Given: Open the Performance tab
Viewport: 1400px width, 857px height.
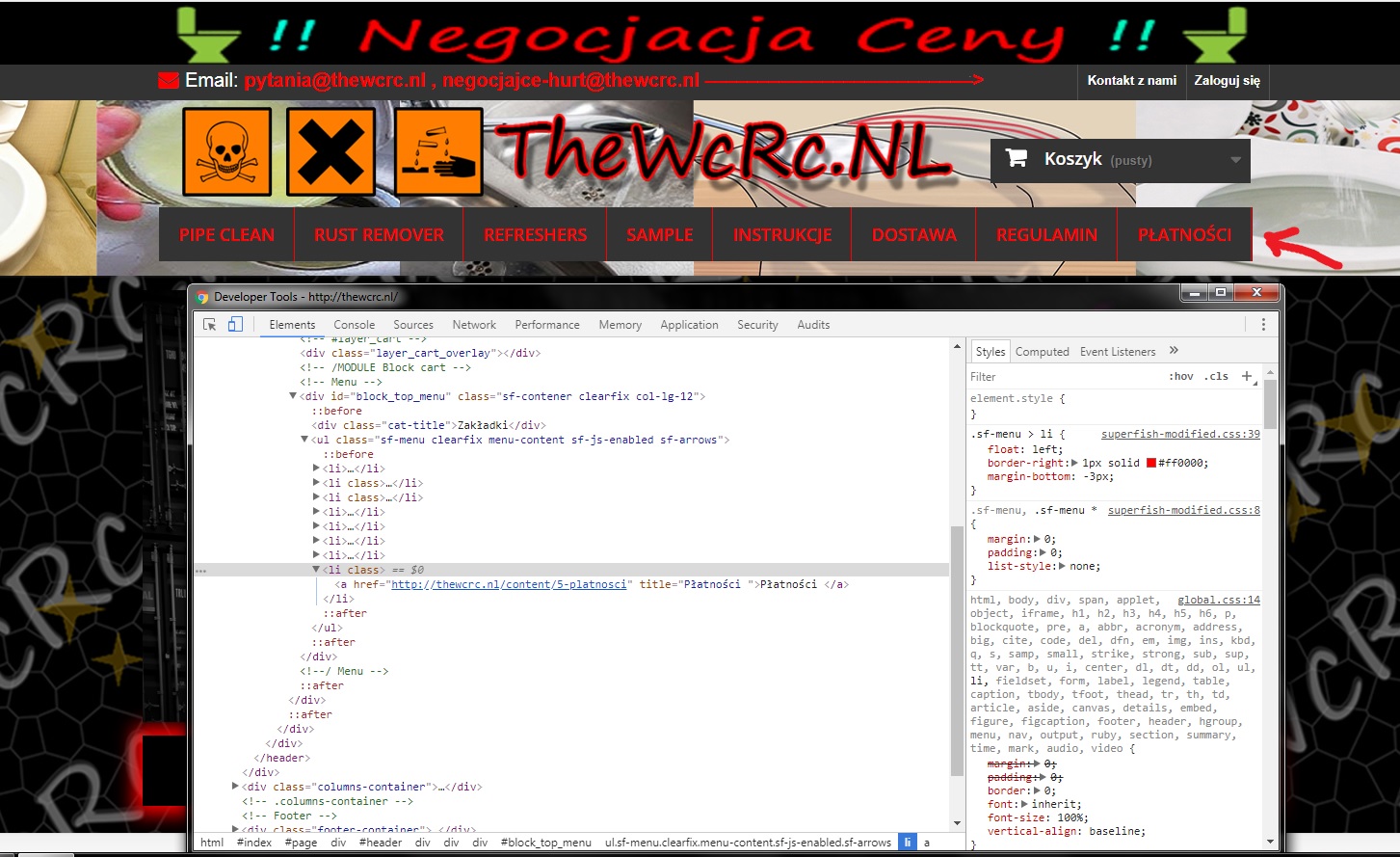Looking at the screenshot, I should 547,325.
